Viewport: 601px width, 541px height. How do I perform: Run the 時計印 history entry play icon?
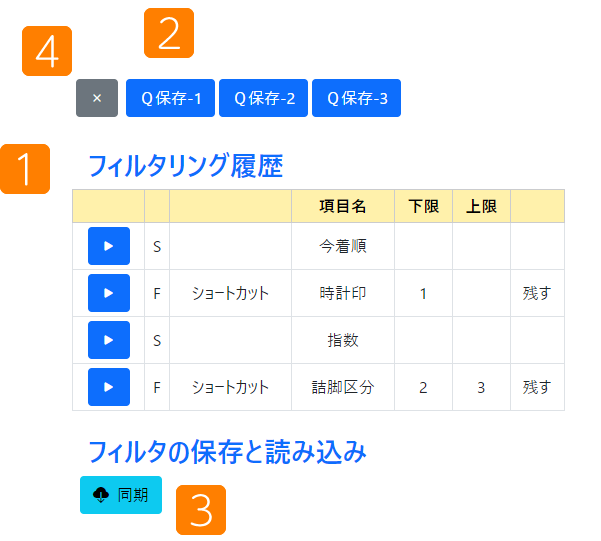[x=109, y=293]
